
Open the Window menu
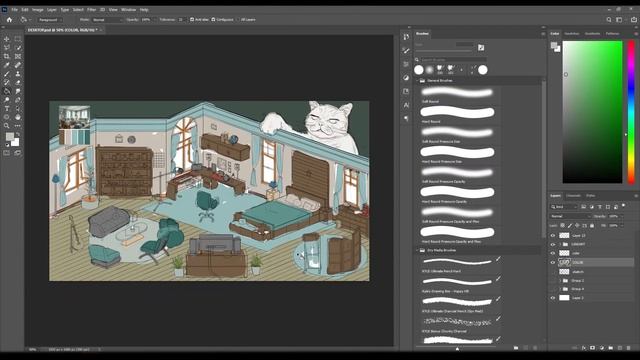pyautogui.click(x=129, y=9)
